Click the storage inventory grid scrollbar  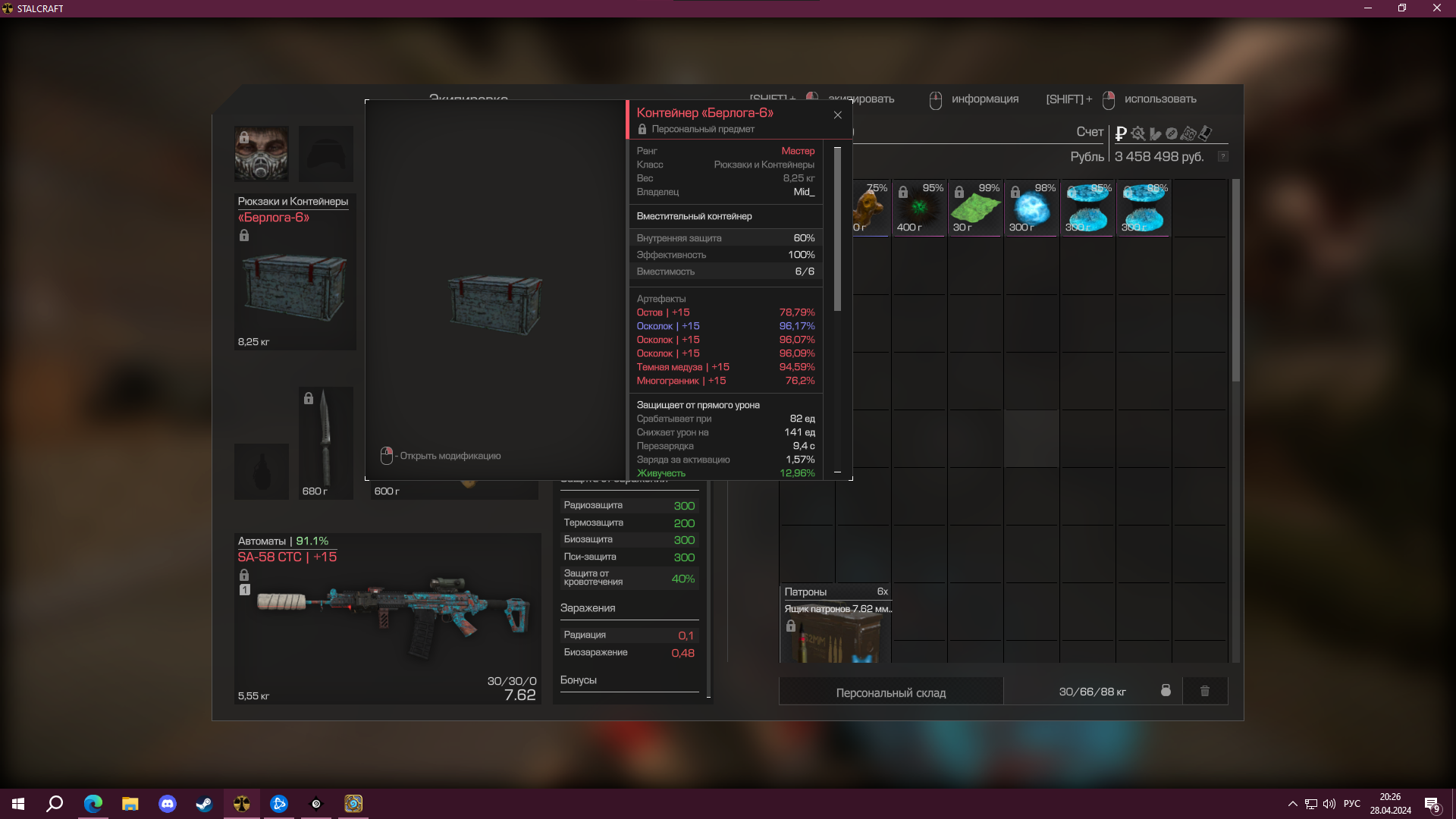point(1235,281)
